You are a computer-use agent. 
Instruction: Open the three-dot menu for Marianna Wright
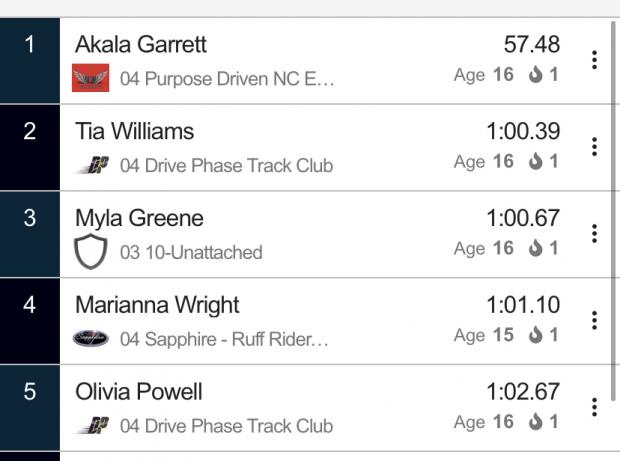tap(594, 320)
